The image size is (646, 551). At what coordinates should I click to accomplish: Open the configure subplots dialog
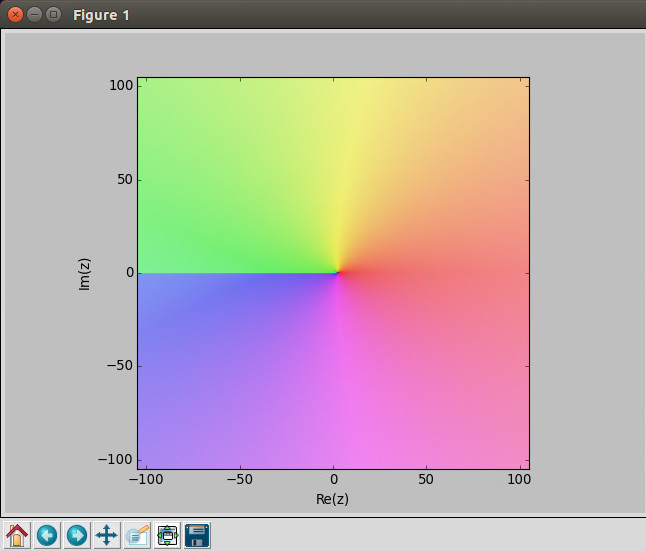coord(167,535)
